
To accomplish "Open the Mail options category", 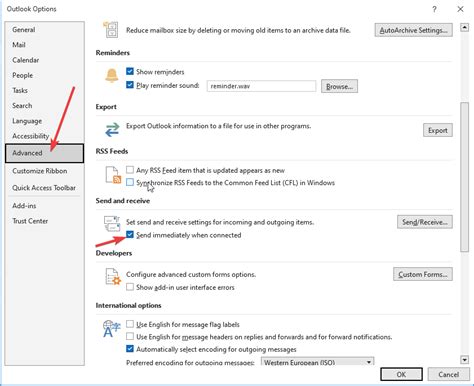I will coord(44,45).
